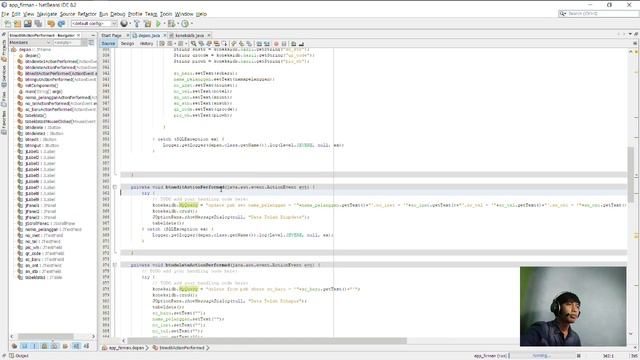640x360 pixels.
Task: Select jScrollPane1 in Navigator
Action: click(50, 223)
